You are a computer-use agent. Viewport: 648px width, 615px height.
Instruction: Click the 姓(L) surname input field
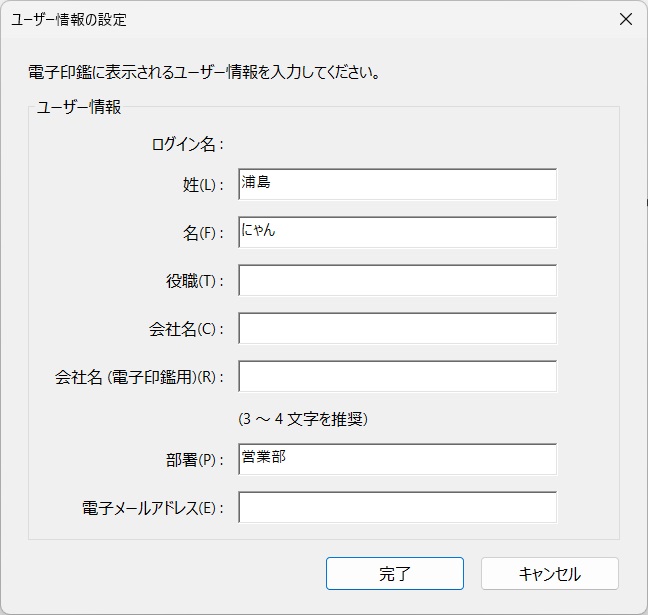(x=397, y=184)
